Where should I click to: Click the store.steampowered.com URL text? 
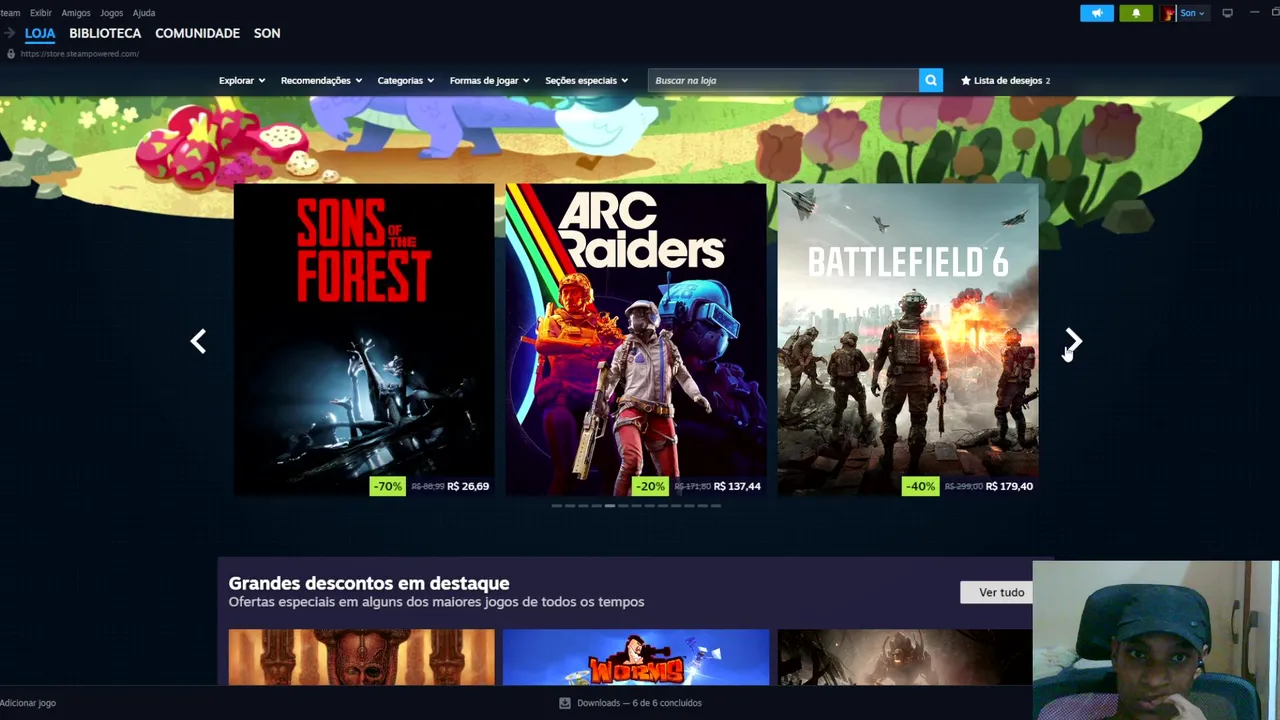pyautogui.click(x=80, y=54)
